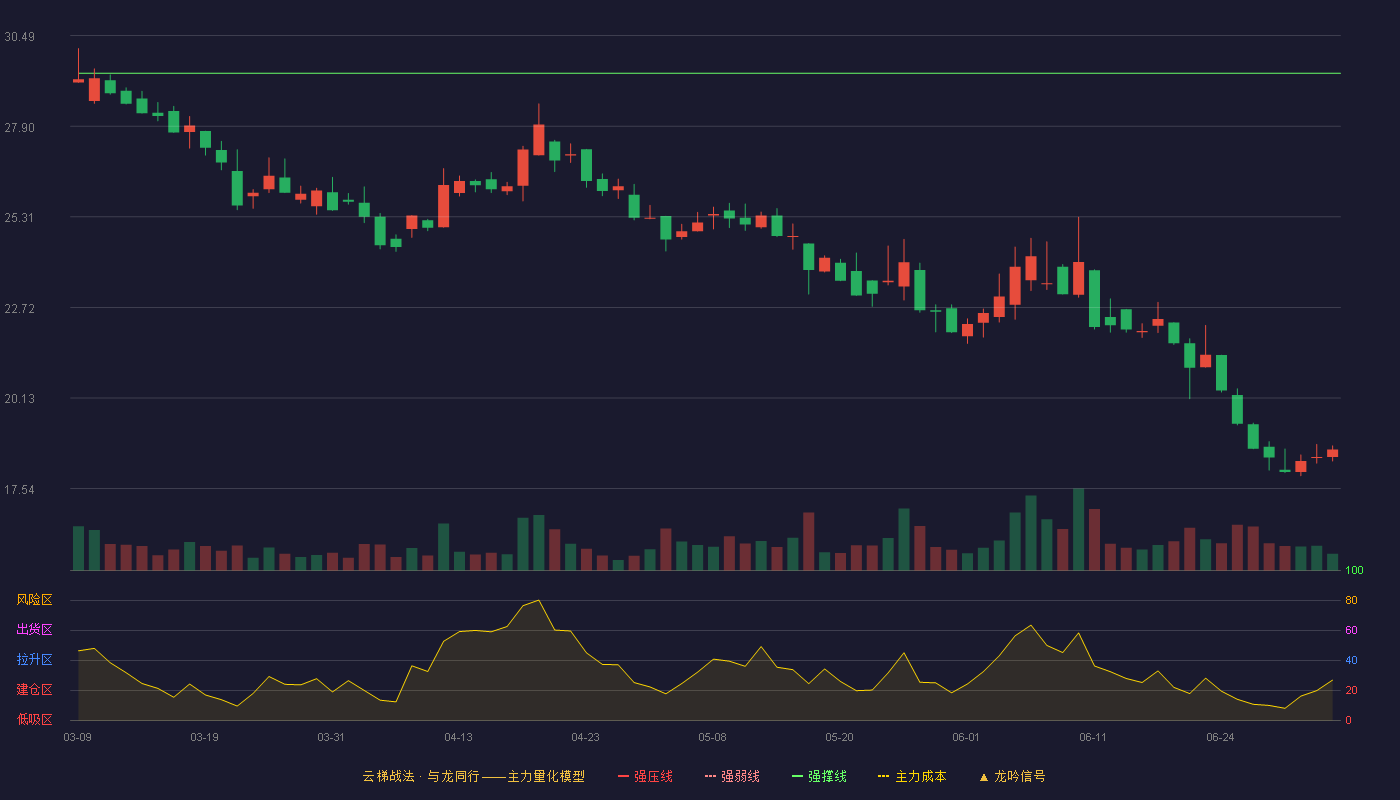Toggle the 主力成本 legend series

(912, 776)
